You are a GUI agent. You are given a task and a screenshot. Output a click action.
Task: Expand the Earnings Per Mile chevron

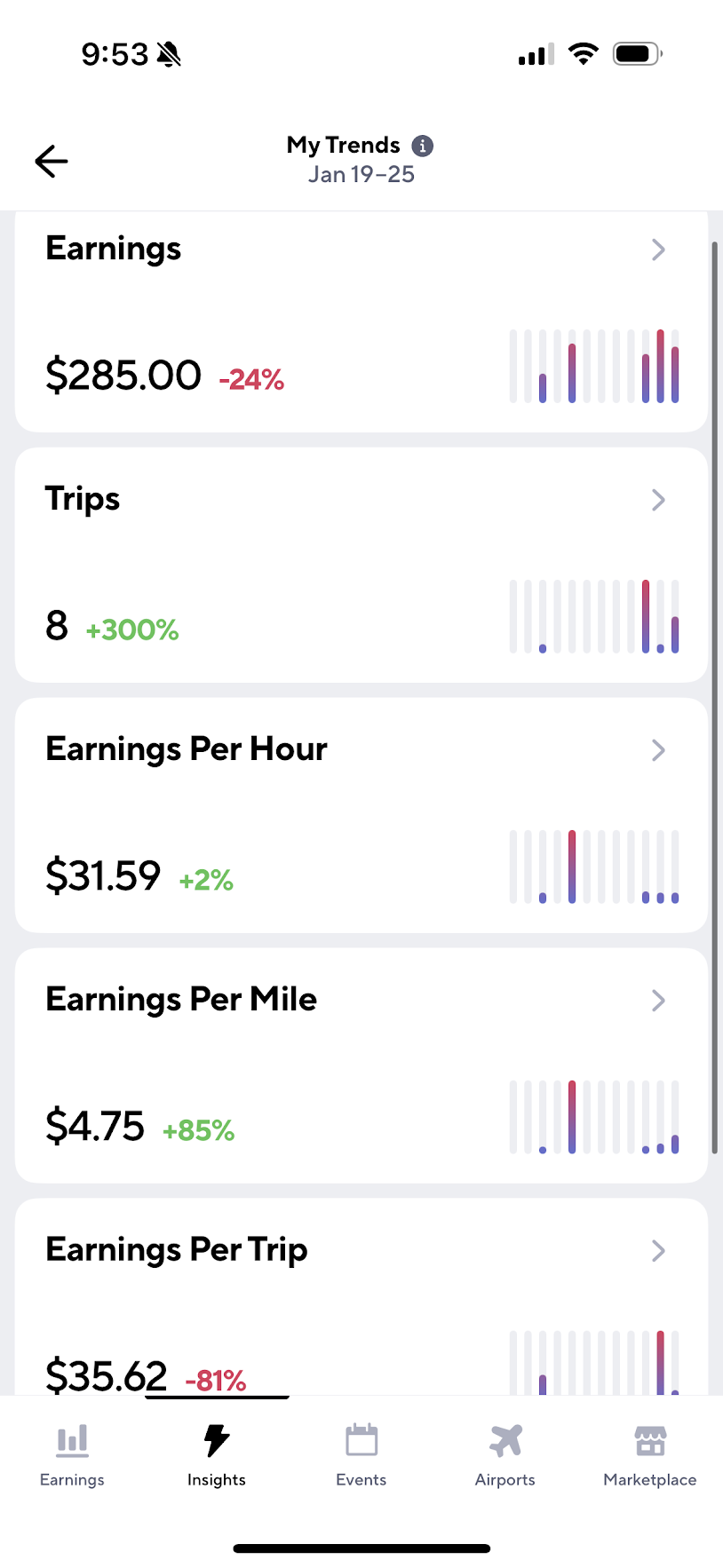tap(658, 1001)
